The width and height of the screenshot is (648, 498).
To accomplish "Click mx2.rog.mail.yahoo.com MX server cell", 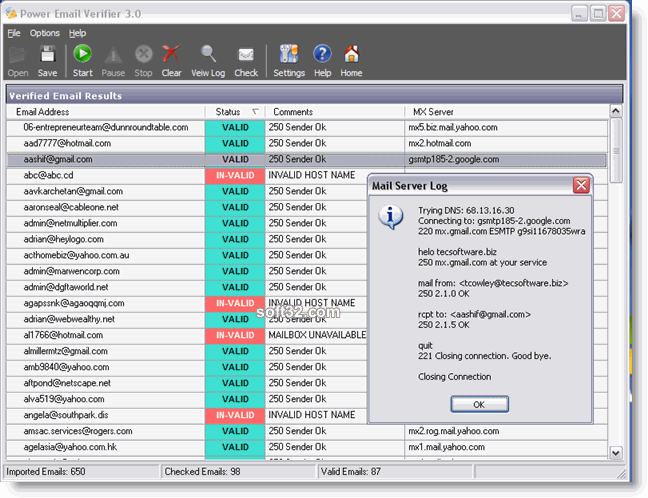I will click(506, 431).
